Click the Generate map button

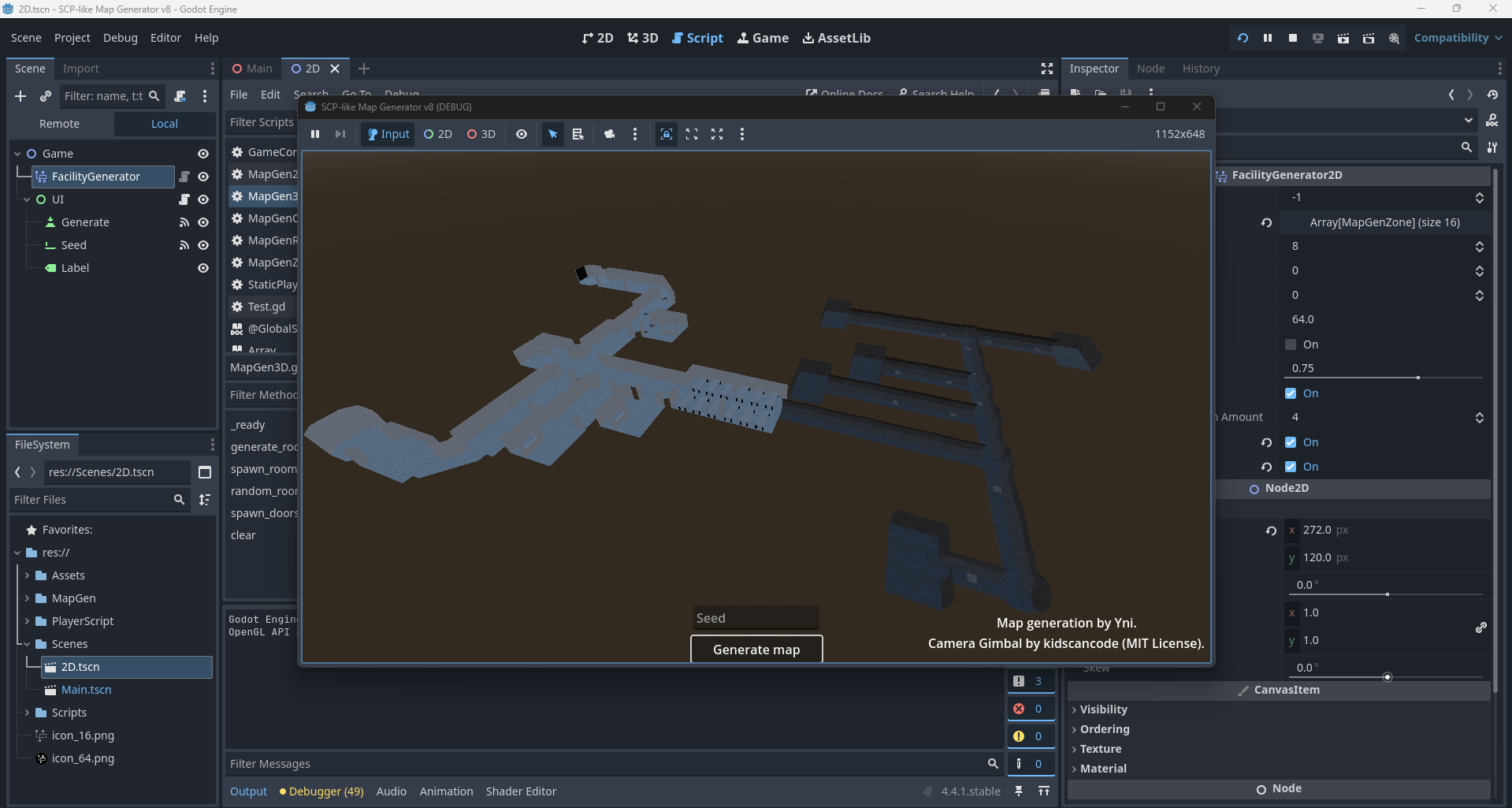(756, 650)
